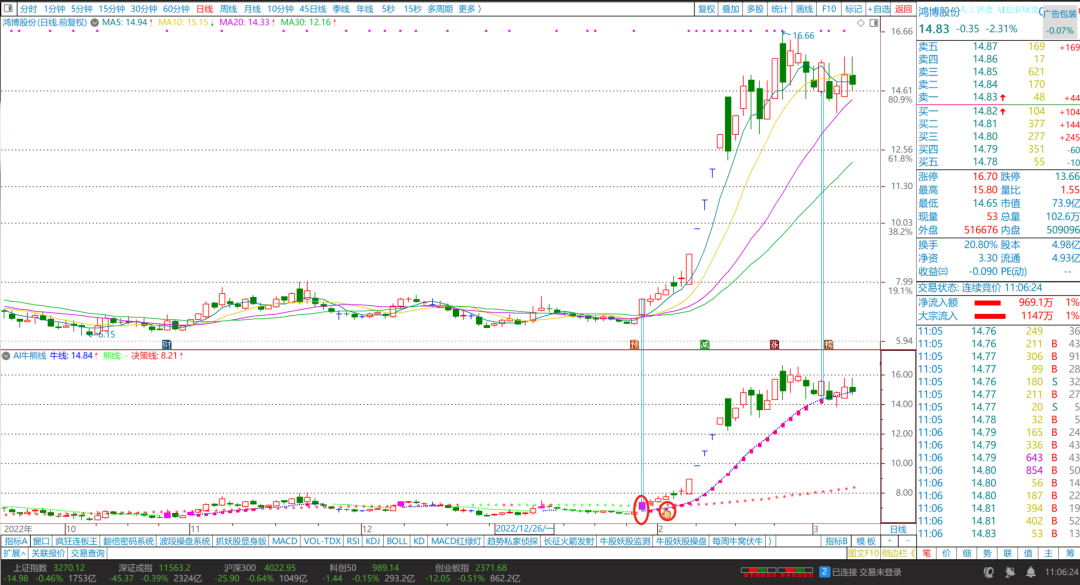
Task: Add stock with +自选 button
Action: 878,9
